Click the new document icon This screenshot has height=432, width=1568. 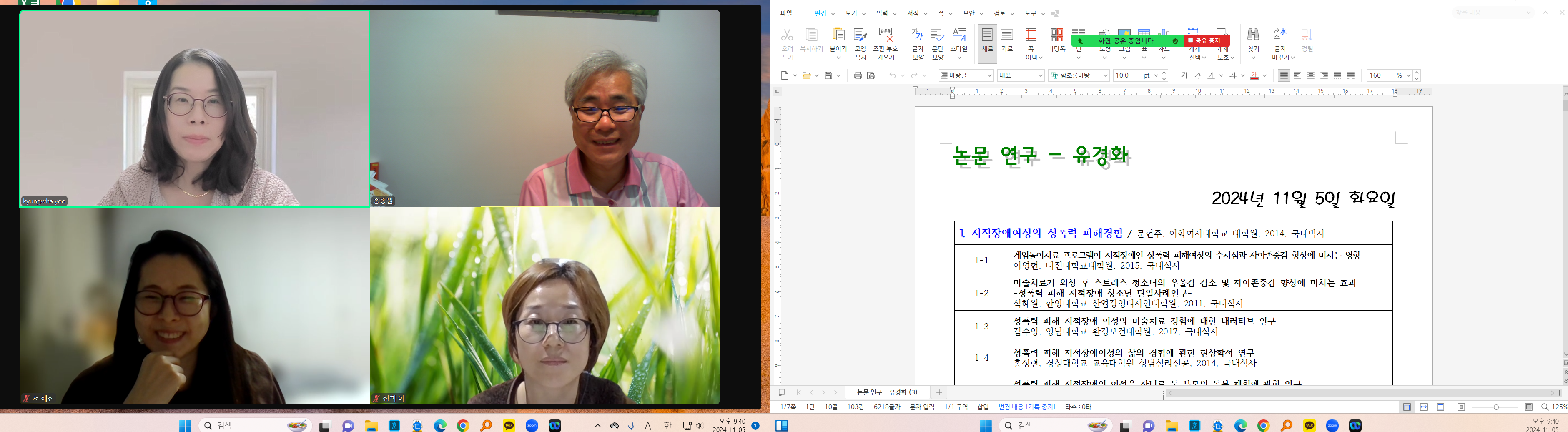coord(785,75)
